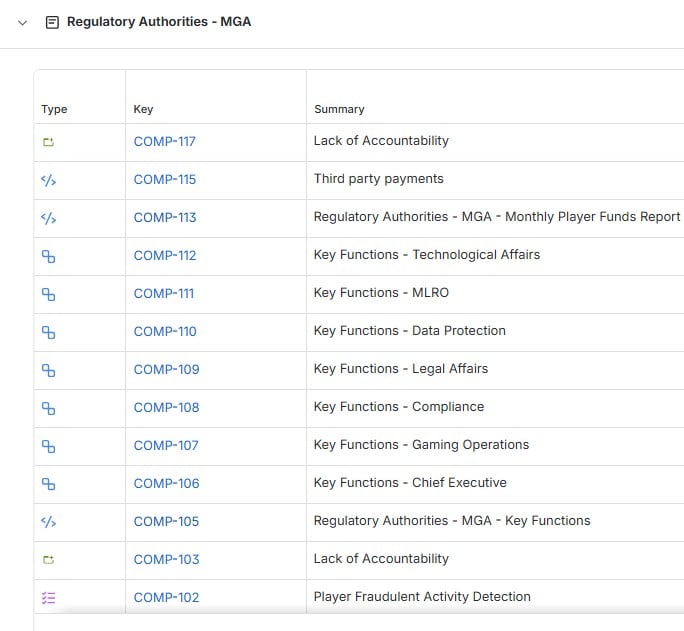Select the Third party payments summary cell
The height and width of the screenshot is (631, 684).
click(378, 179)
